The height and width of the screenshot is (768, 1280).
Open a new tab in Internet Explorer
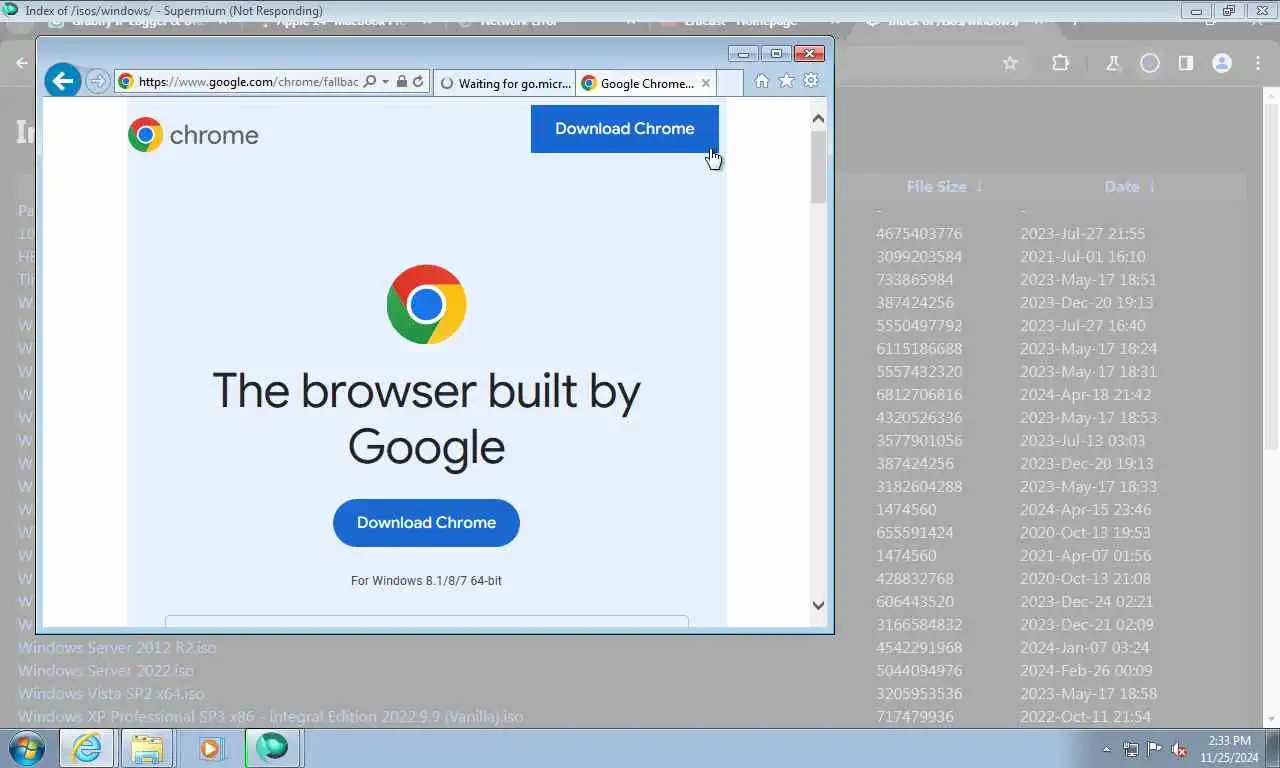pyautogui.click(x=730, y=83)
